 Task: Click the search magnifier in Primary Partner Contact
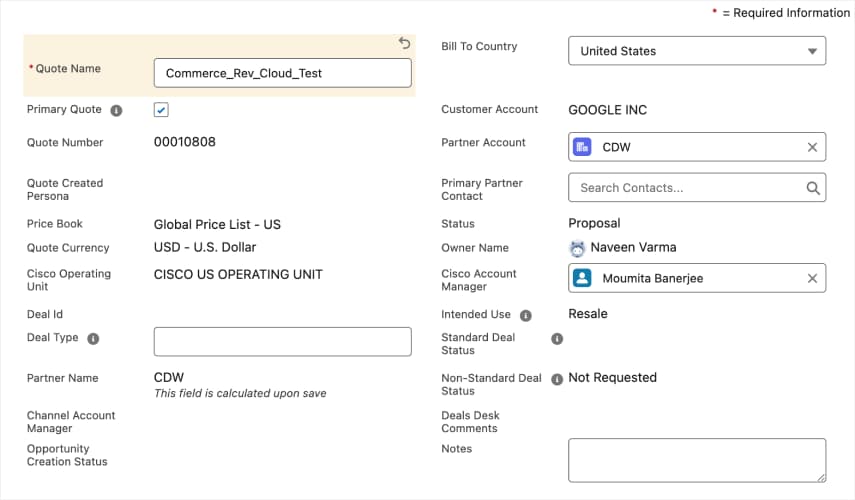812,188
